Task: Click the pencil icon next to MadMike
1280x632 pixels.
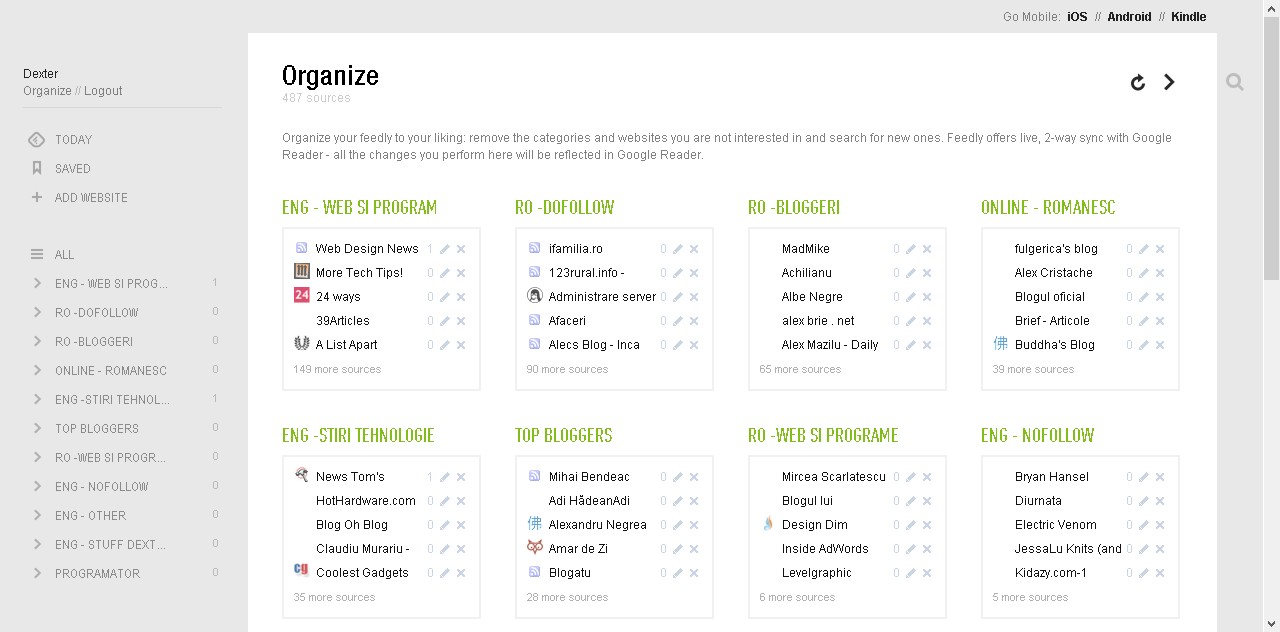Action: (911, 249)
